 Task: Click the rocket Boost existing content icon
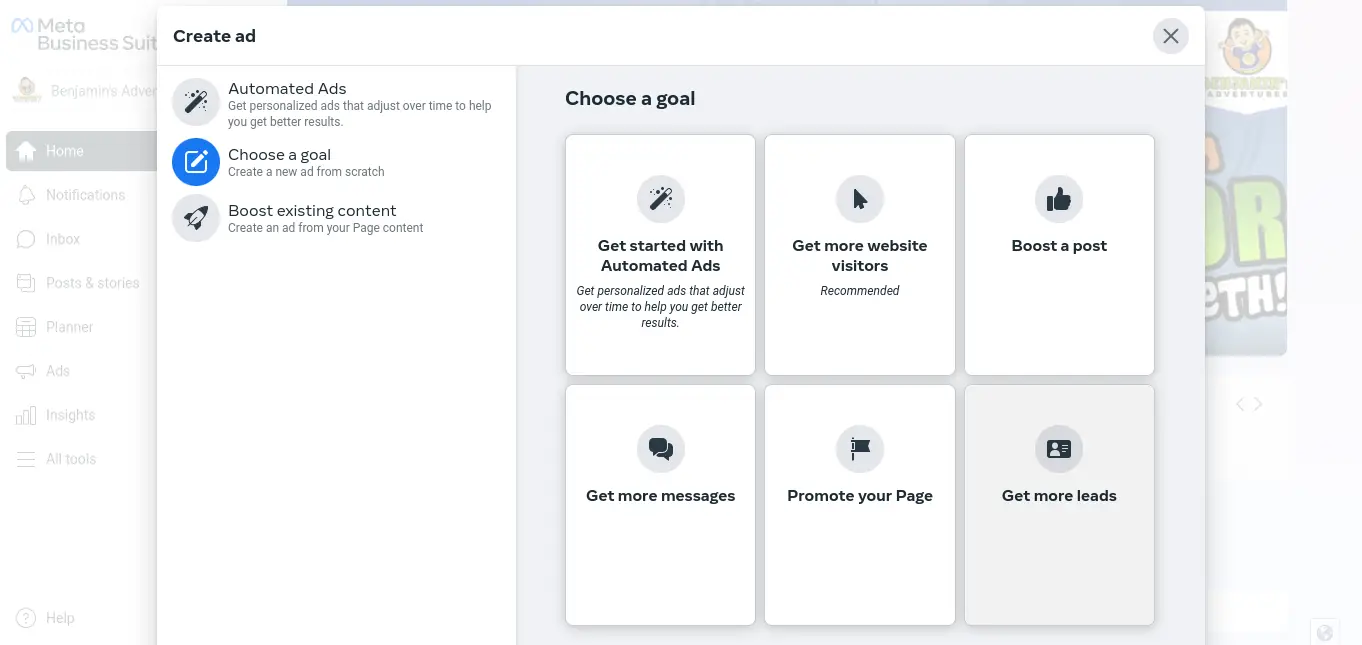point(196,218)
